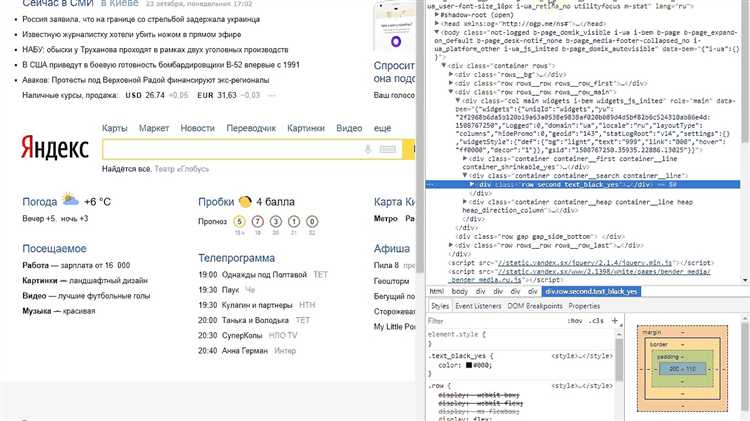Toggle the .cls class editor button

(596, 321)
